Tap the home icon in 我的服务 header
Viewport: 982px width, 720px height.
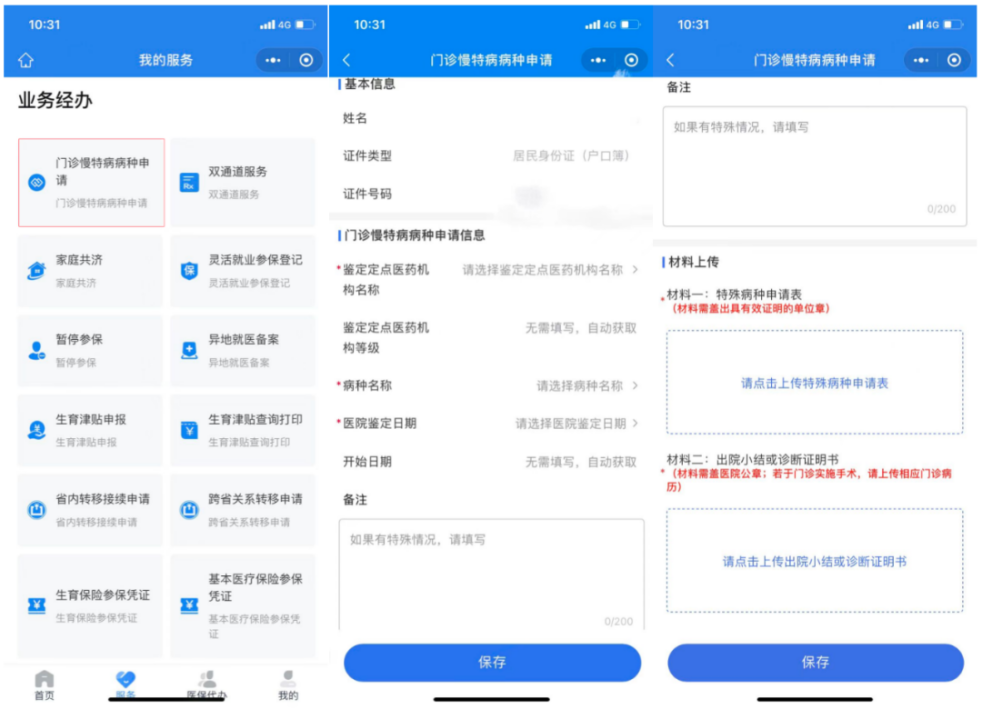pos(26,61)
